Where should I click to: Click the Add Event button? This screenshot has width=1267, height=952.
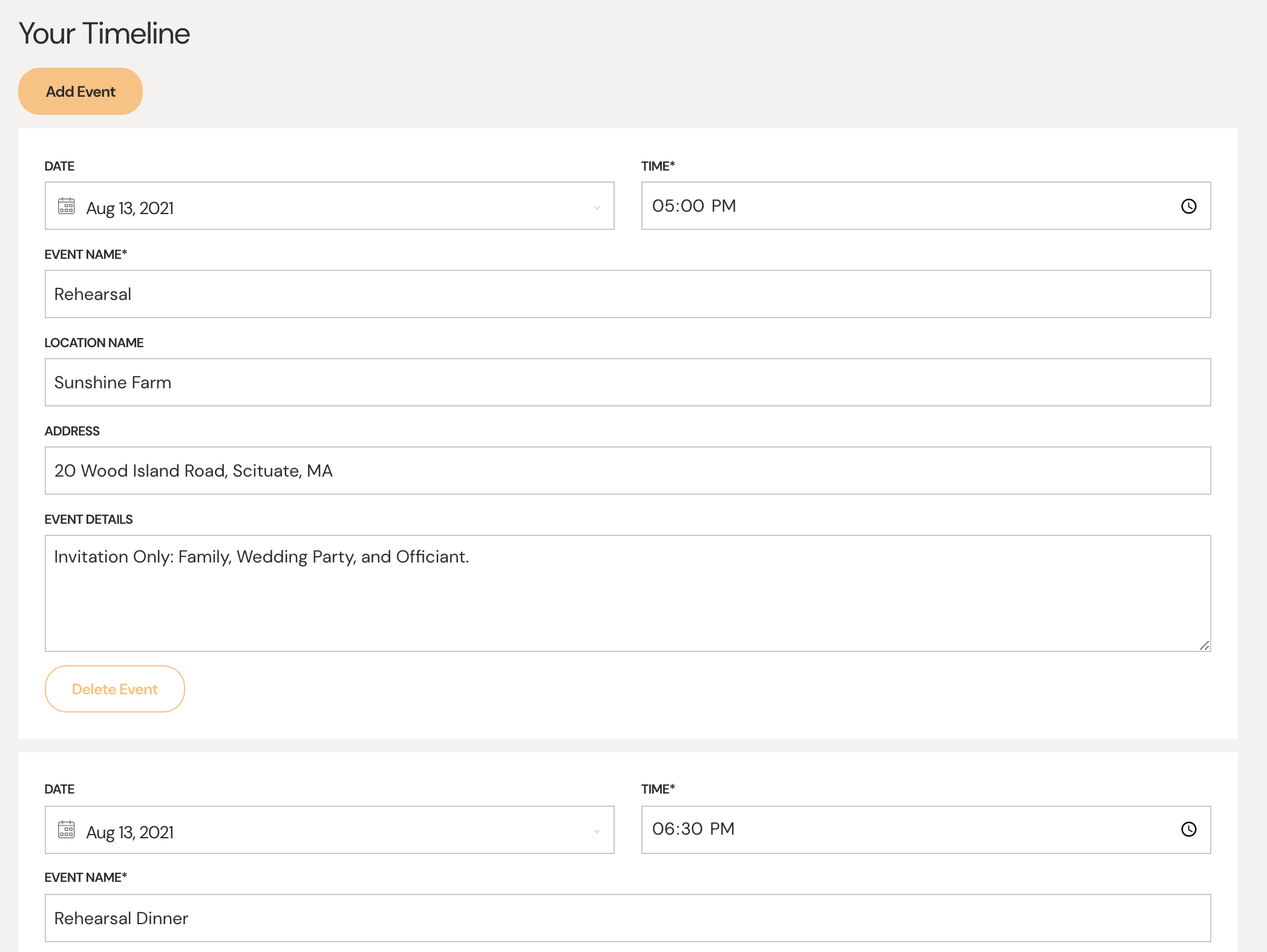click(x=80, y=91)
